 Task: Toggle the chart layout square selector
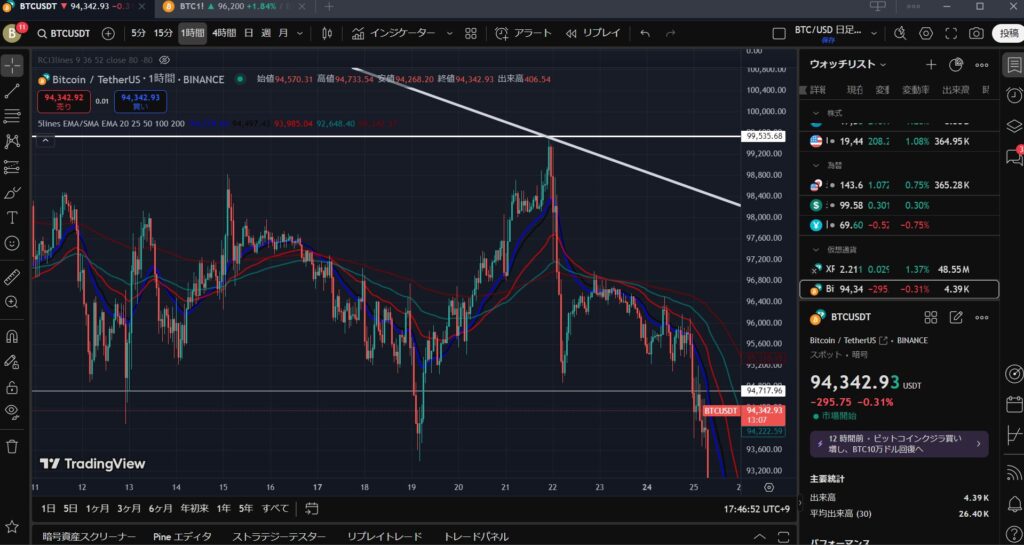[x=778, y=33]
